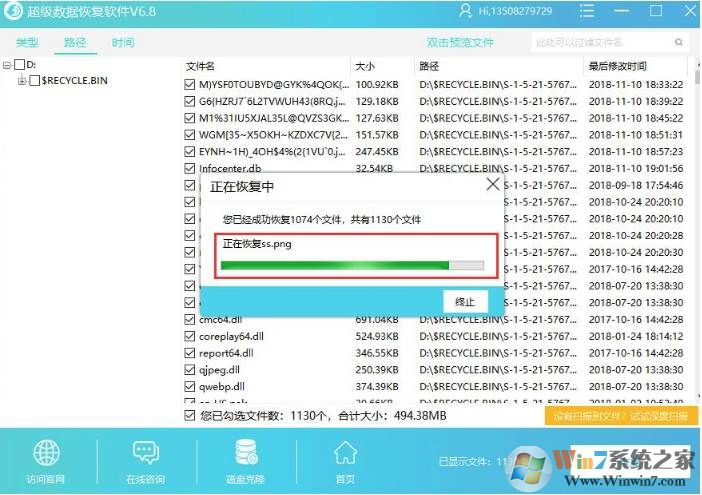Check the D: drive checkbox
The height and width of the screenshot is (495, 702).
pos(20,65)
